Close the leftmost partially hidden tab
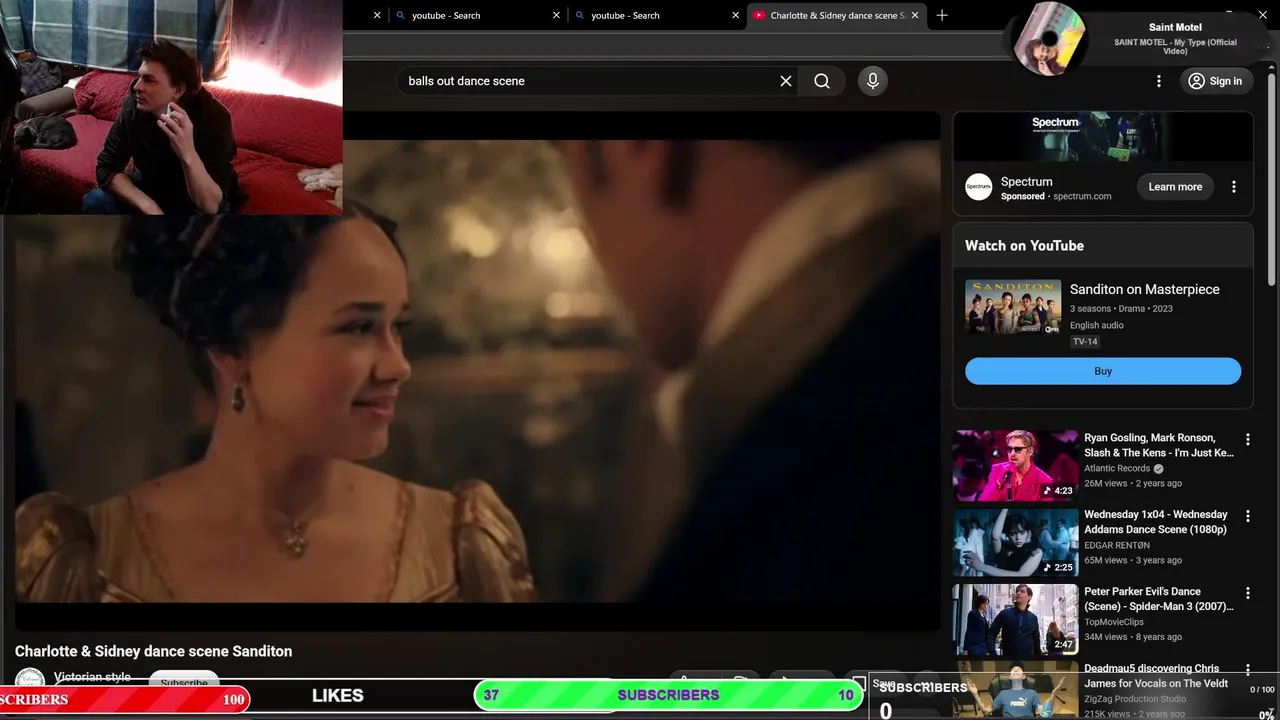1280x720 pixels. click(377, 15)
